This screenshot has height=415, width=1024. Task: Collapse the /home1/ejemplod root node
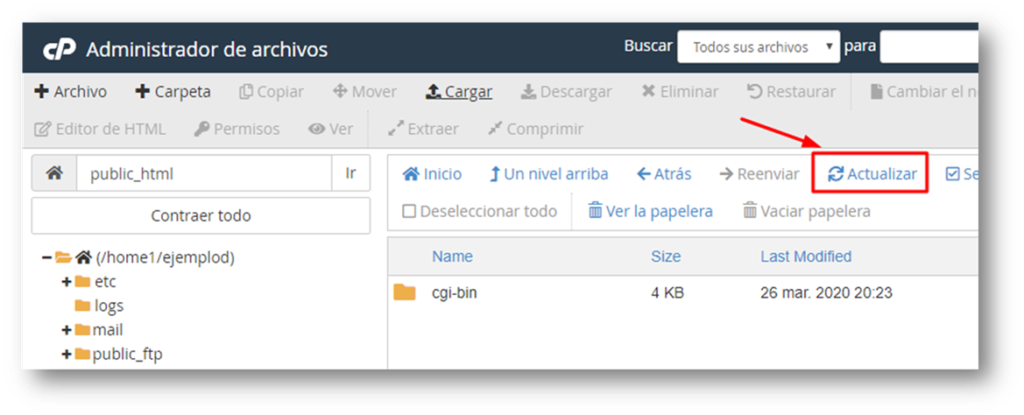tap(47, 258)
